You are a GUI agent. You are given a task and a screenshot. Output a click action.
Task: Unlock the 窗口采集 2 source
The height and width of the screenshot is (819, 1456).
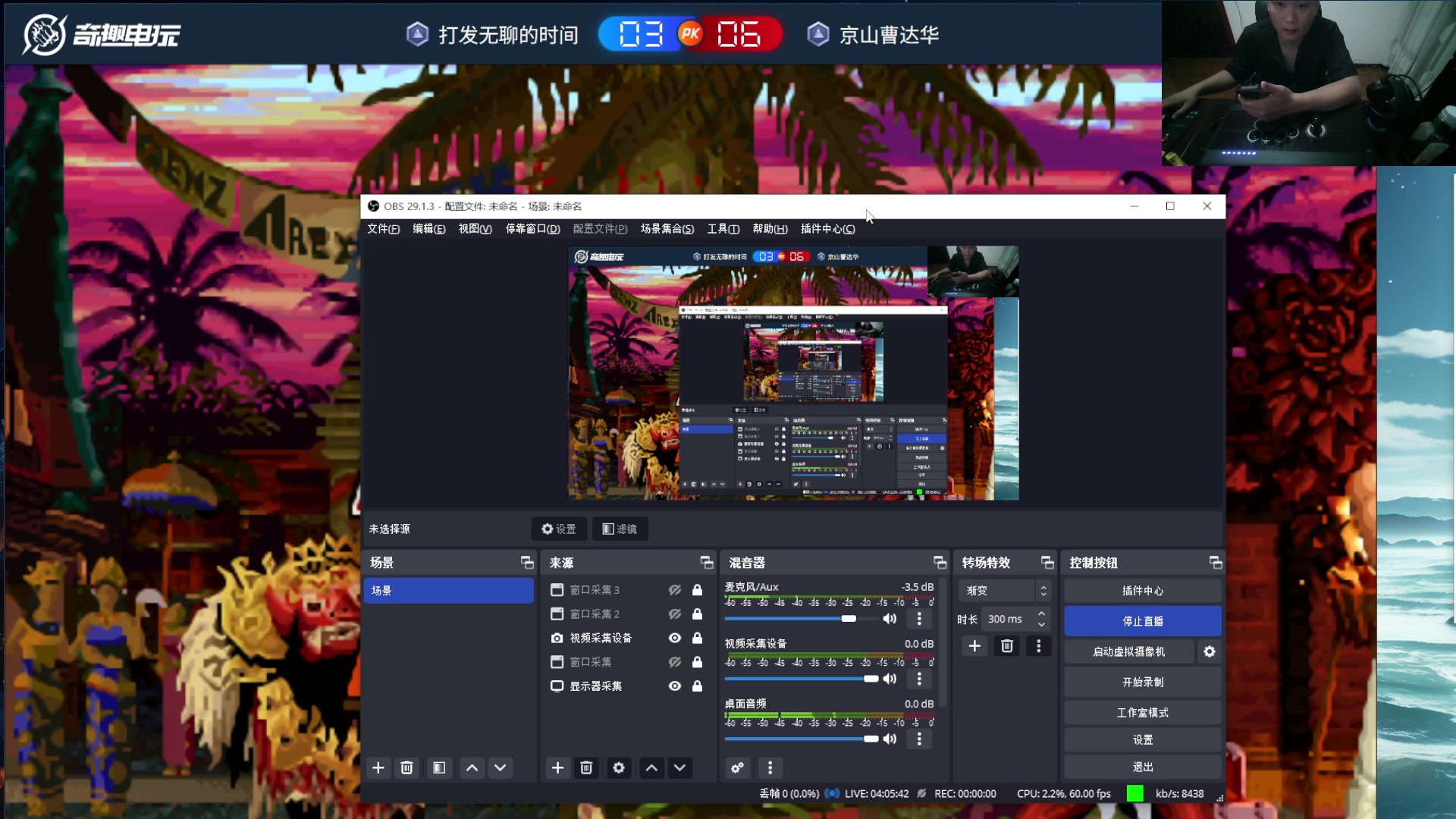(x=697, y=614)
